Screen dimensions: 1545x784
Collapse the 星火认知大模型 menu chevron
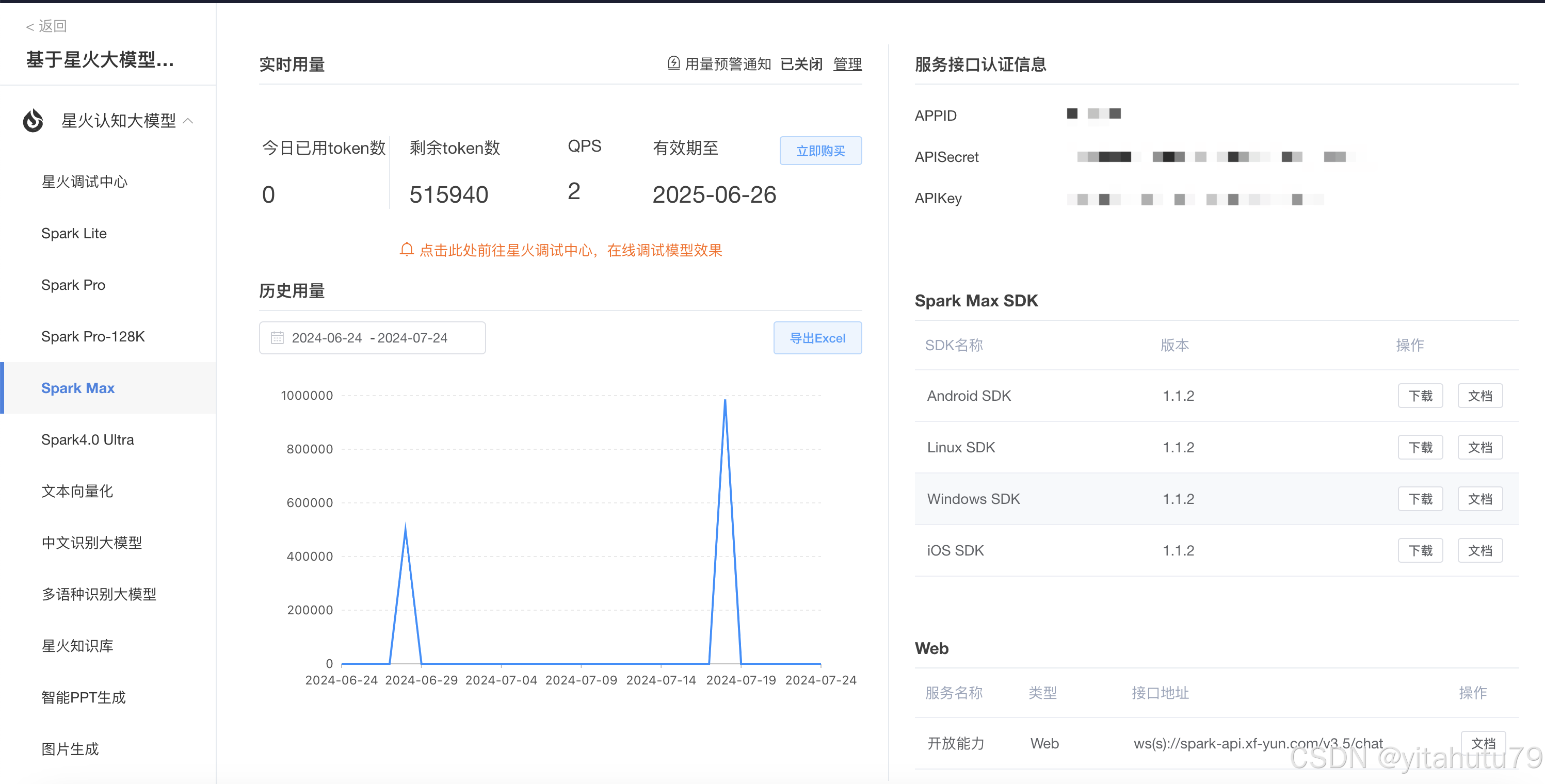pos(188,121)
